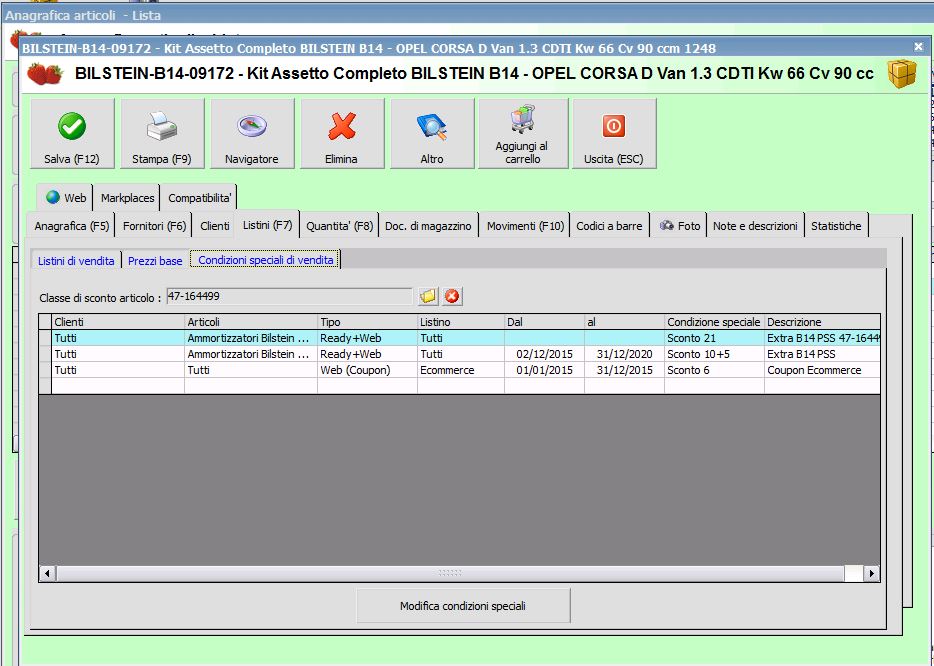Click the 31/12/2020 date cell
Image resolution: width=934 pixels, height=666 pixels.
pos(624,354)
